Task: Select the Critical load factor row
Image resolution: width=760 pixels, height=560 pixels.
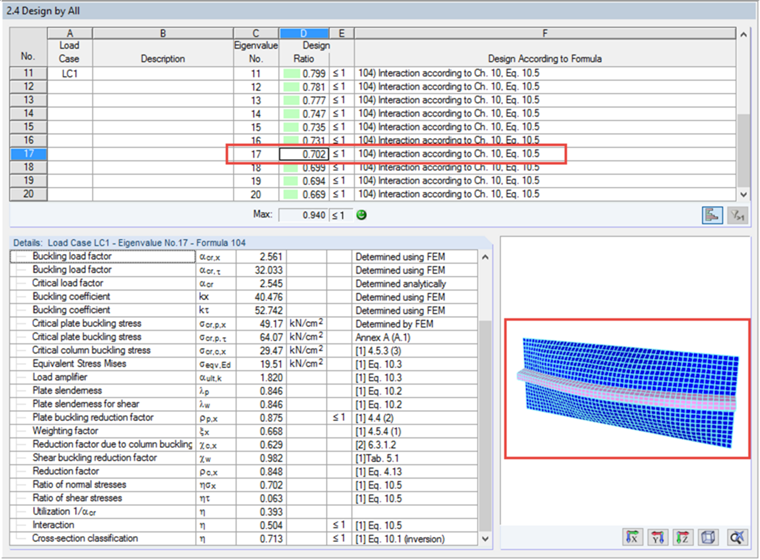Action: point(244,283)
